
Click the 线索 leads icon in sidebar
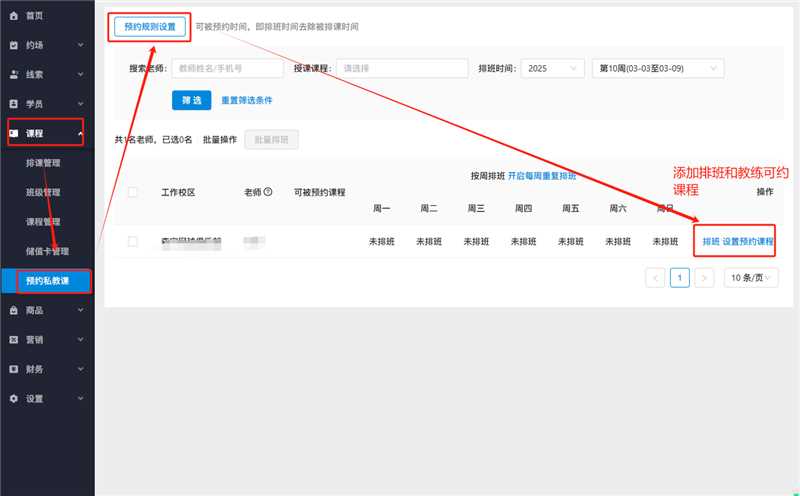pyautogui.click(x=14, y=75)
